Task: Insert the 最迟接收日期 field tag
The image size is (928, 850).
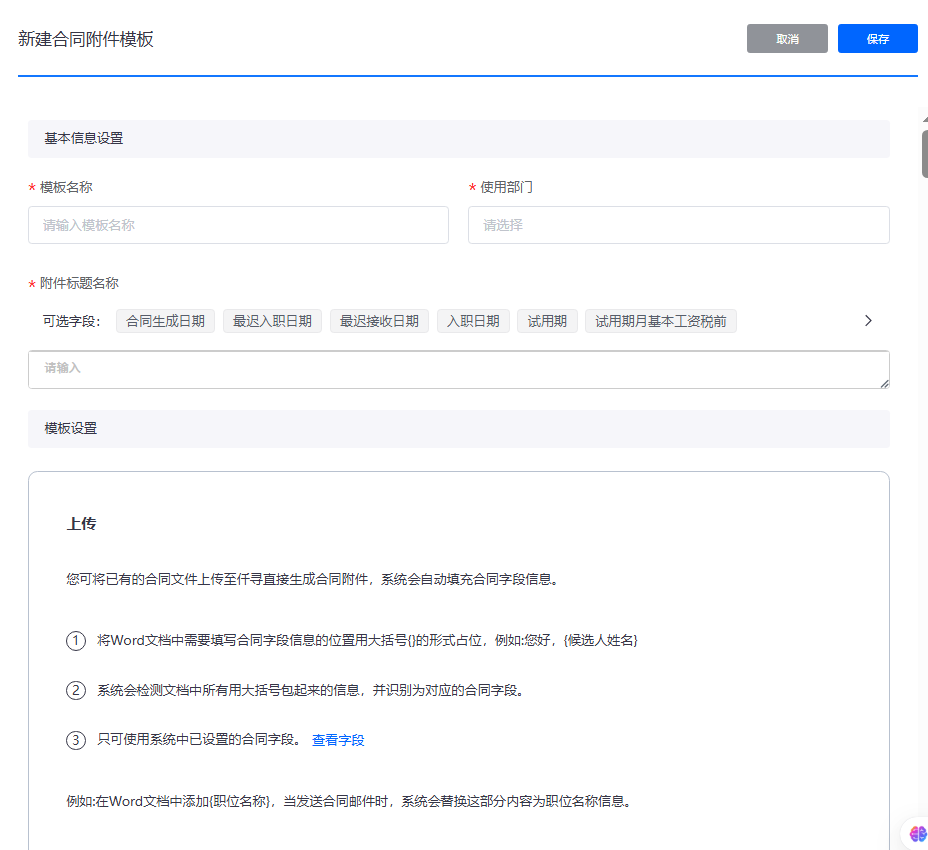Action: tap(379, 321)
